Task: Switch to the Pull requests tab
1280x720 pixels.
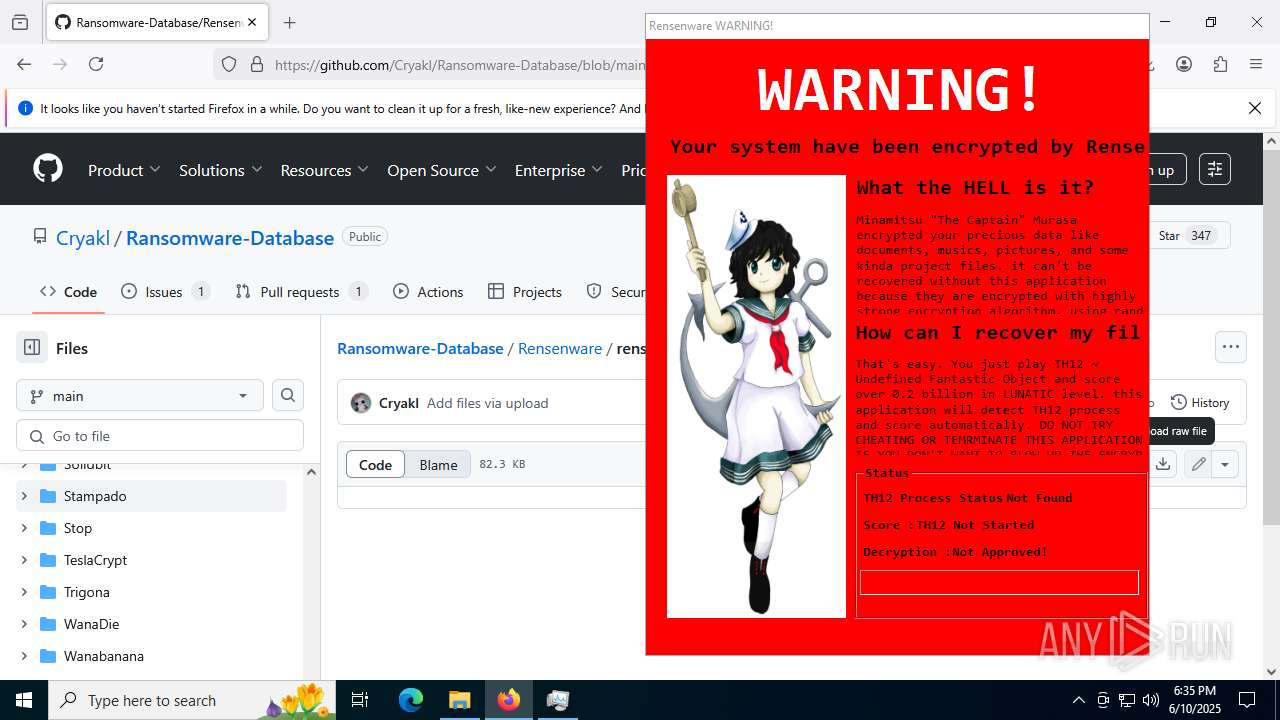Action: pyautogui.click(x=301, y=292)
